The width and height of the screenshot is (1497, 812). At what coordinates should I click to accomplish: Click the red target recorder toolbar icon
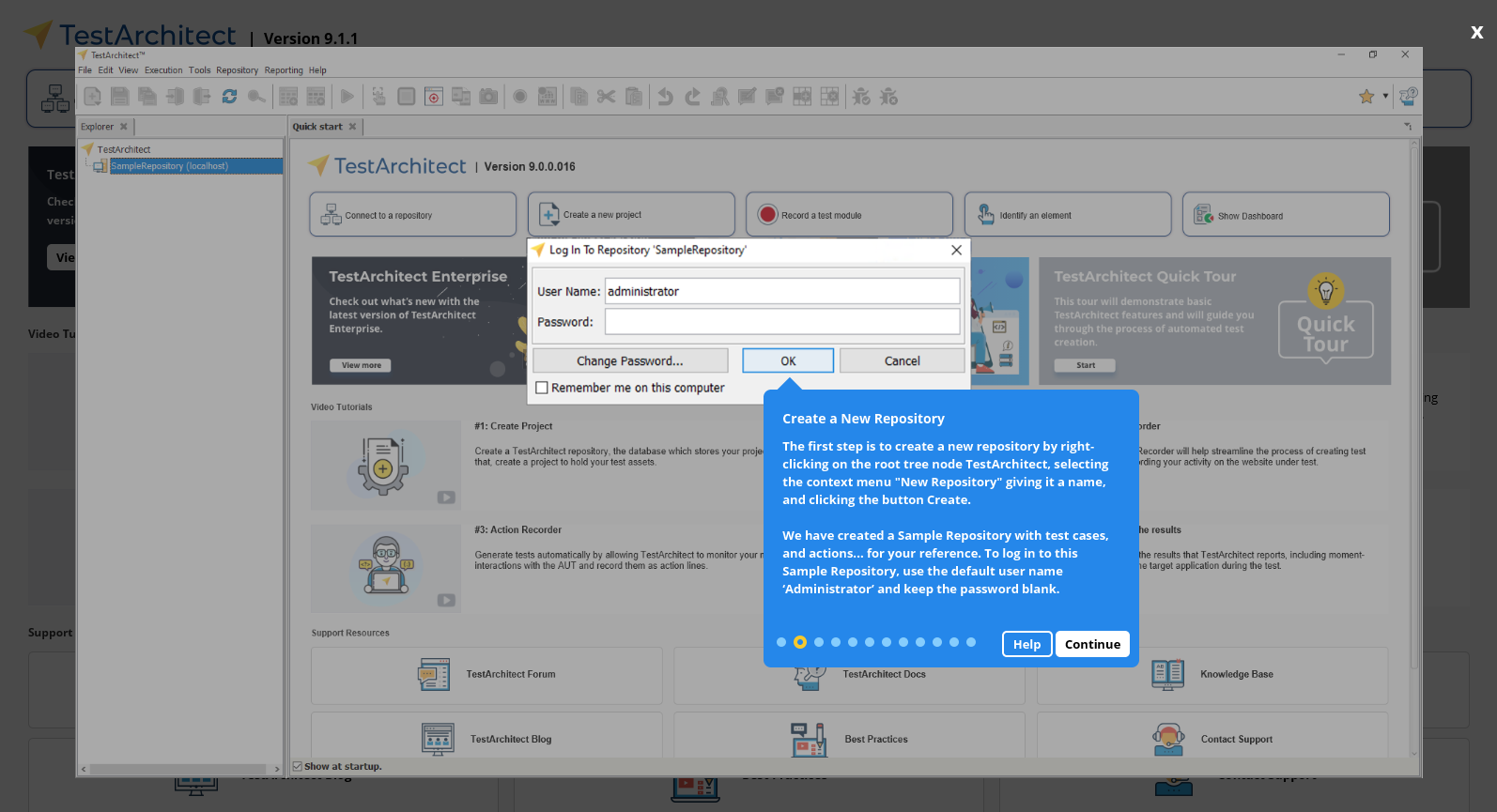click(x=434, y=96)
